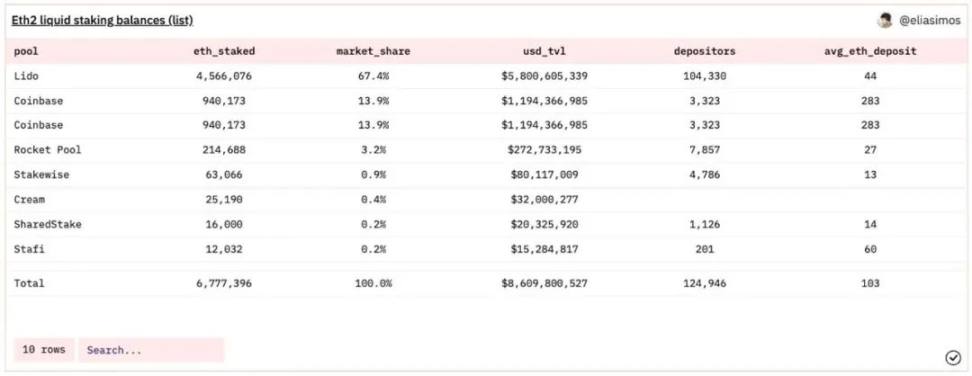
Task: Sort by the market_share column header
Action: click(373, 51)
